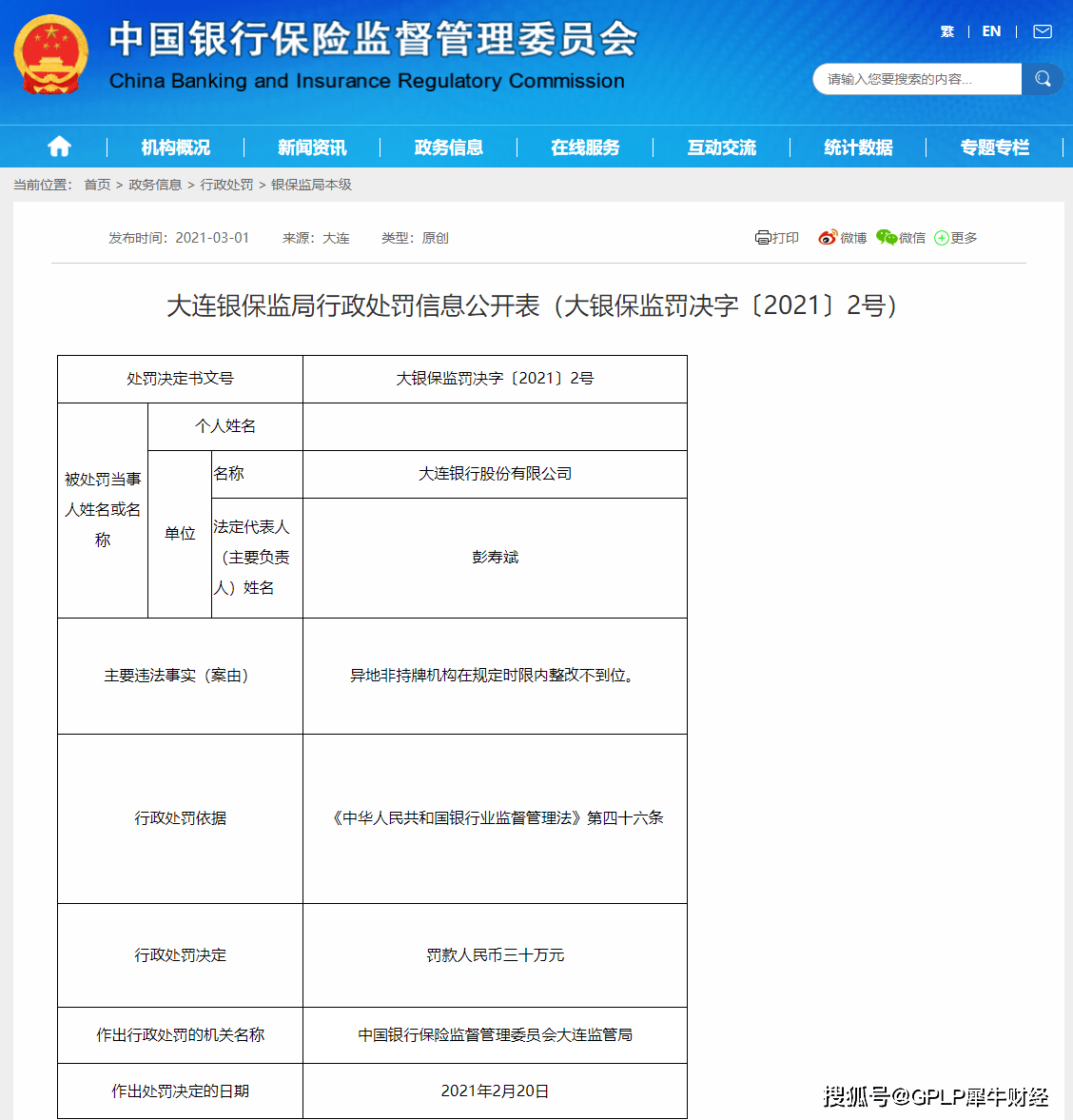Open the 政务信息 menu
Screen dimensions: 1073x1120
448,147
